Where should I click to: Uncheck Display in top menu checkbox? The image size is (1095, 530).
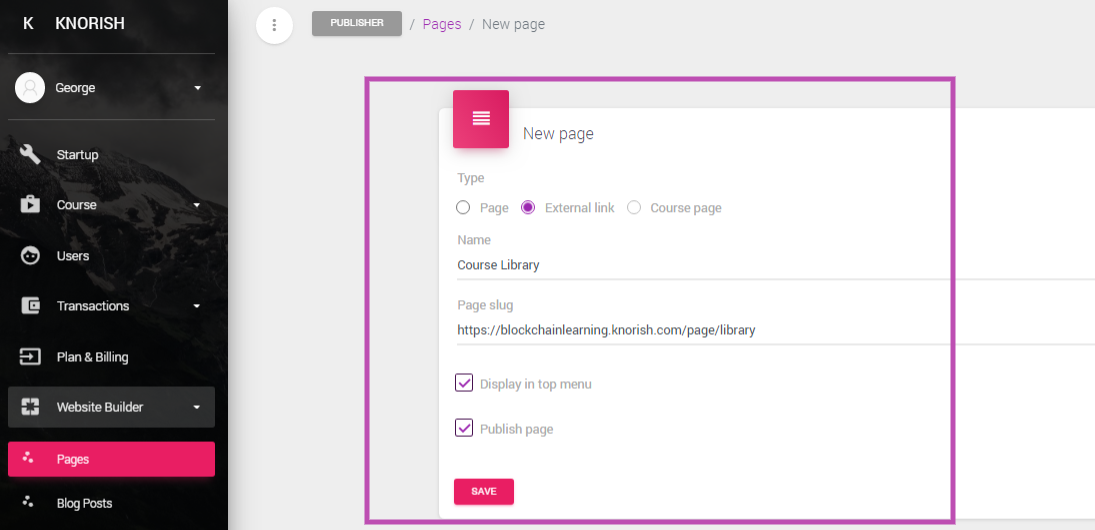pyautogui.click(x=464, y=383)
